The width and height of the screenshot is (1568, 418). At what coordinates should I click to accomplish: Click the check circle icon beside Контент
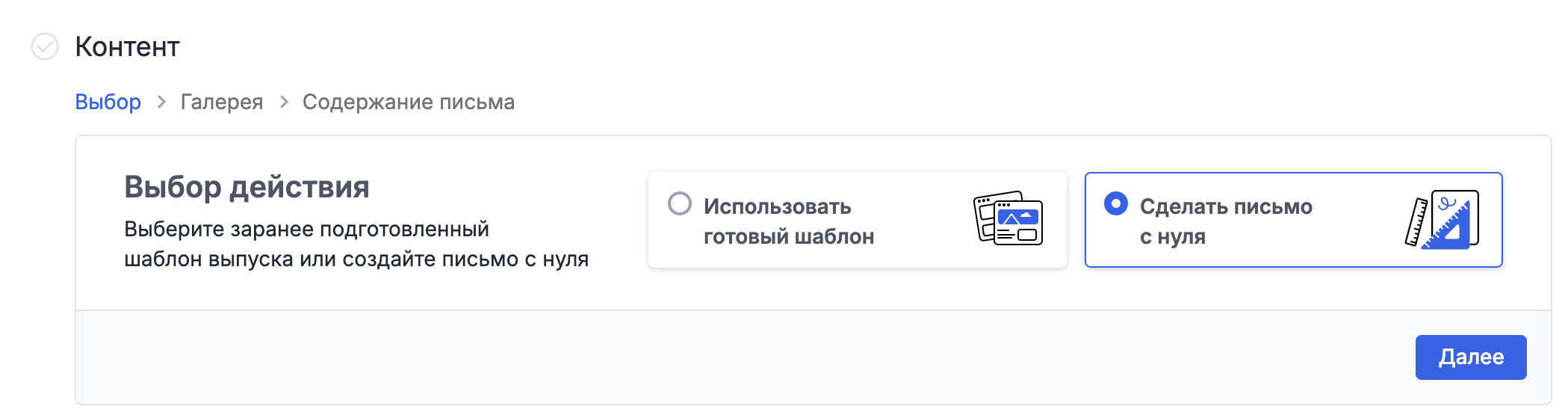45,46
